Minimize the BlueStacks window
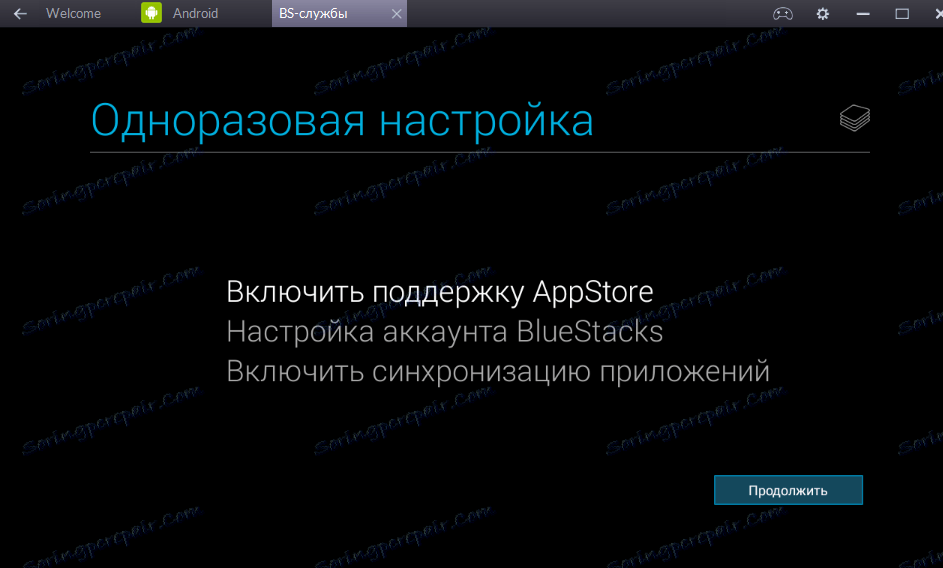The width and height of the screenshot is (943, 568). 863,13
